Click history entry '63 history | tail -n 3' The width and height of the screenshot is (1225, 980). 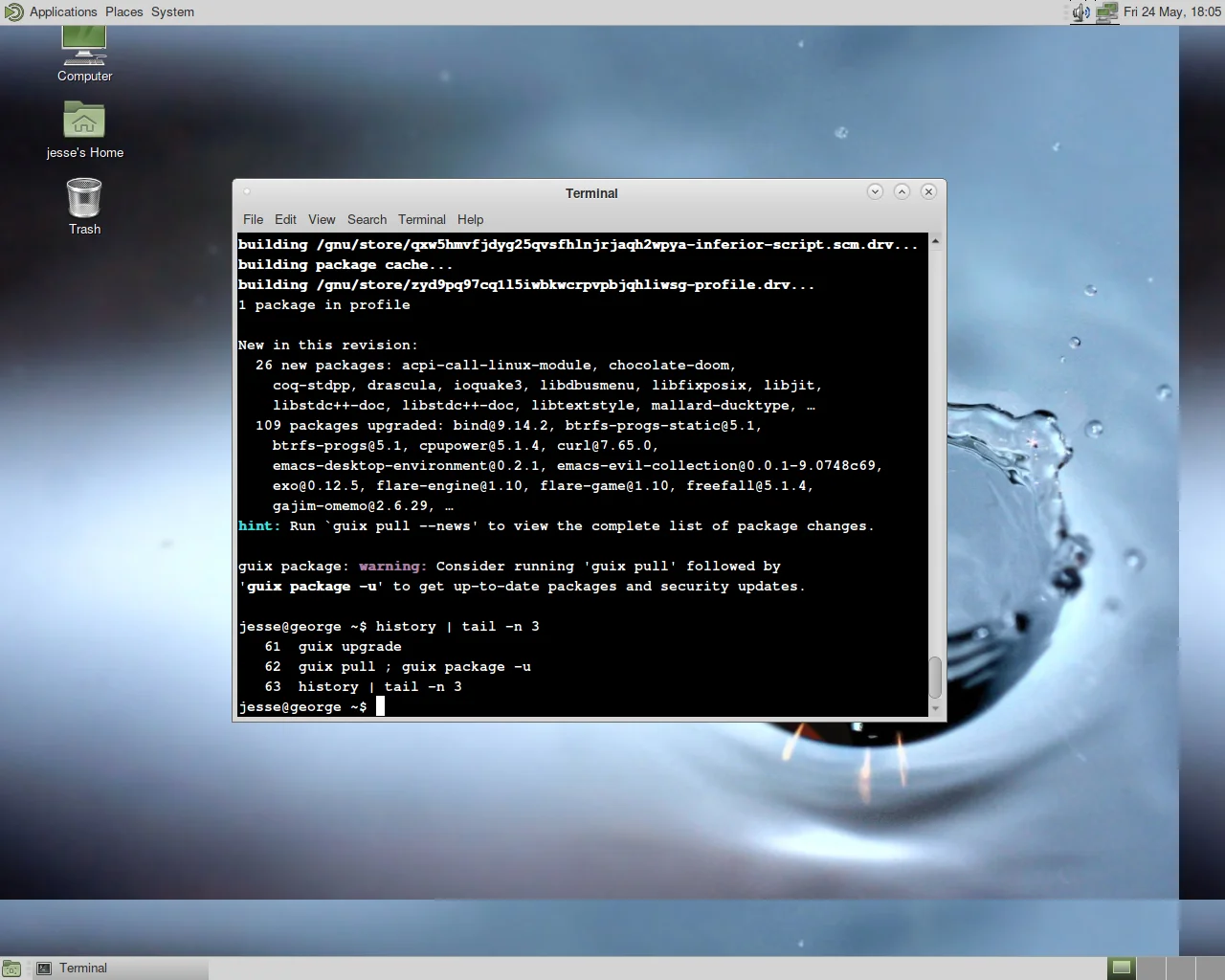363,686
